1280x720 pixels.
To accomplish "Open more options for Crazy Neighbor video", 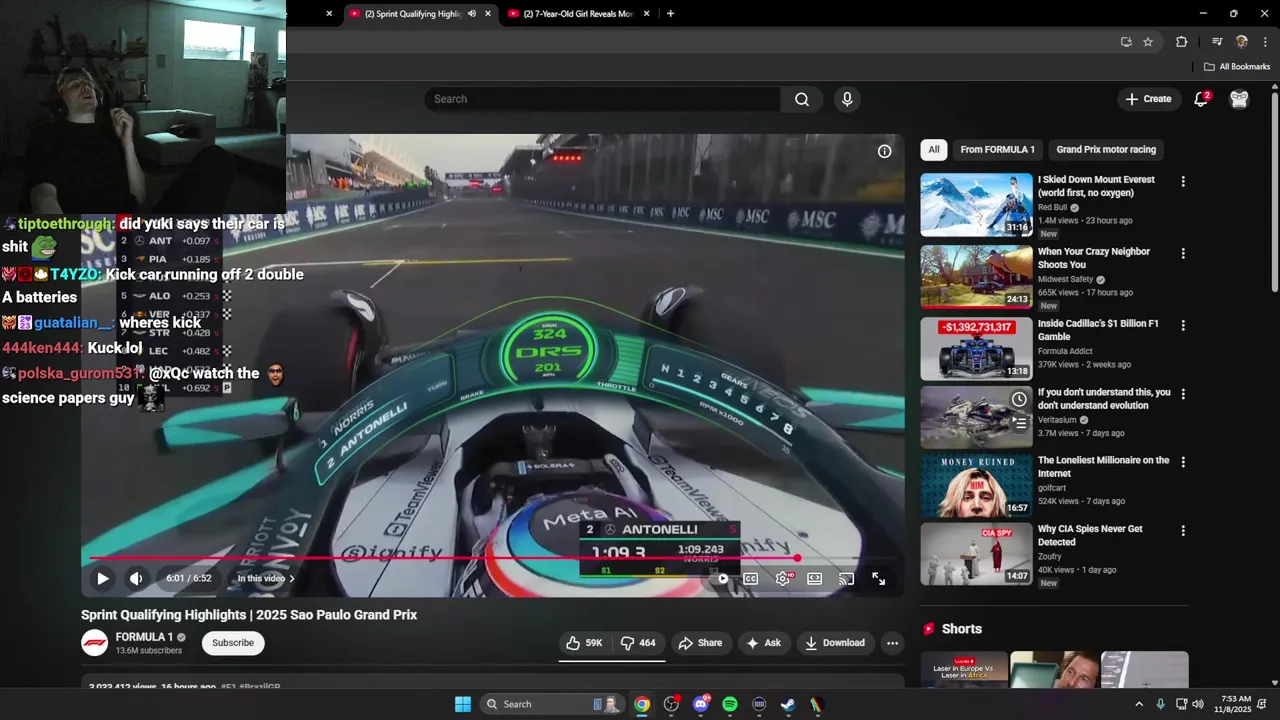I will [x=1183, y=254].
